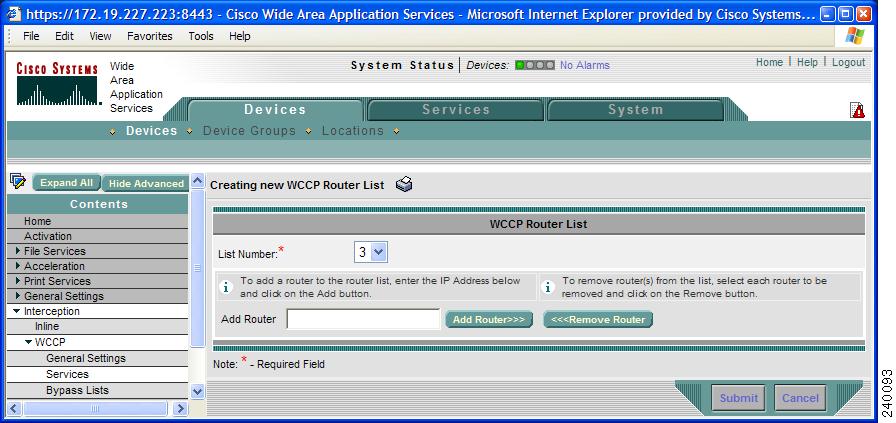Viewport: 896px width, 423px height.
Task: Open the File menu
Action: [x=31, y=36]
